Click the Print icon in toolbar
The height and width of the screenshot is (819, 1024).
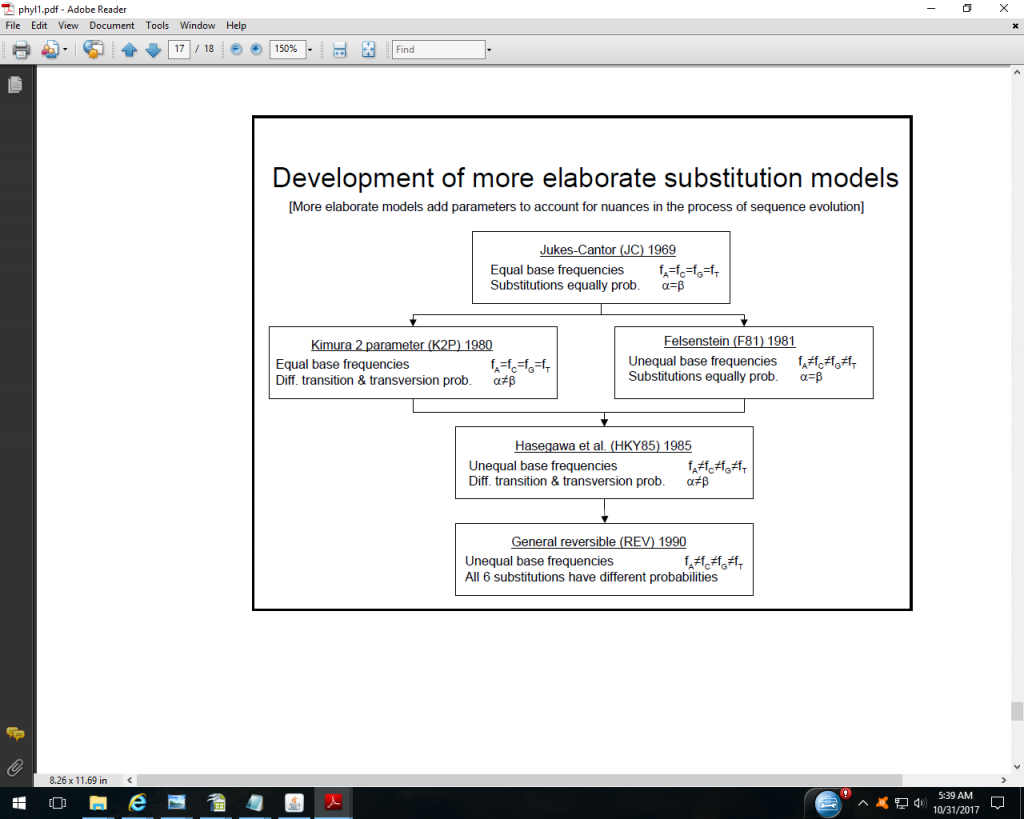(20, 49)
